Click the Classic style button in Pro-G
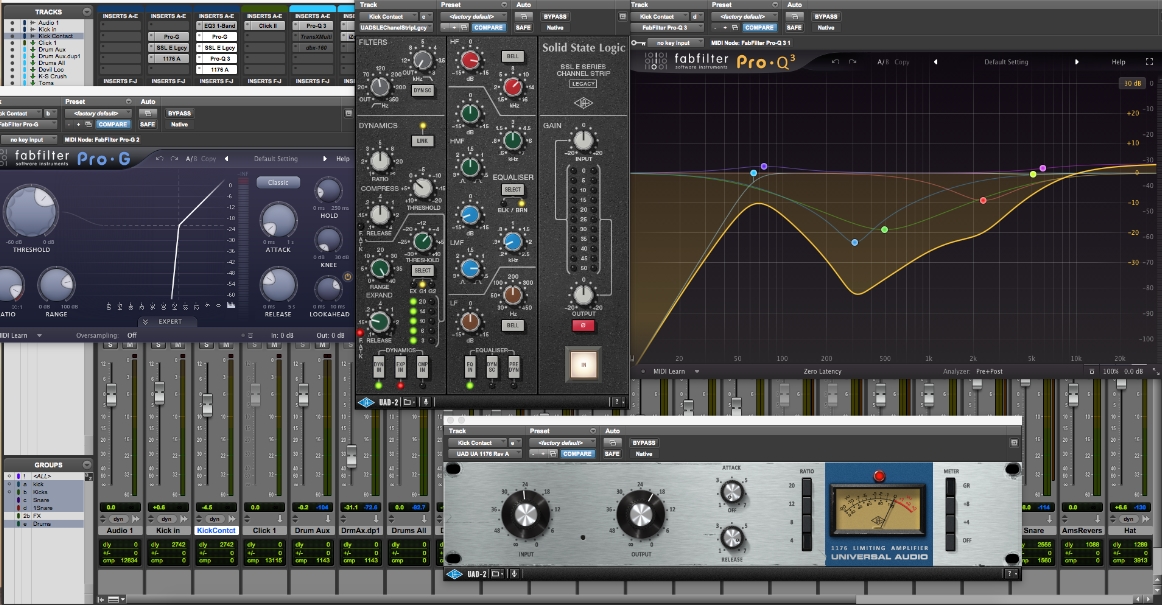 [x=278, y=182]
